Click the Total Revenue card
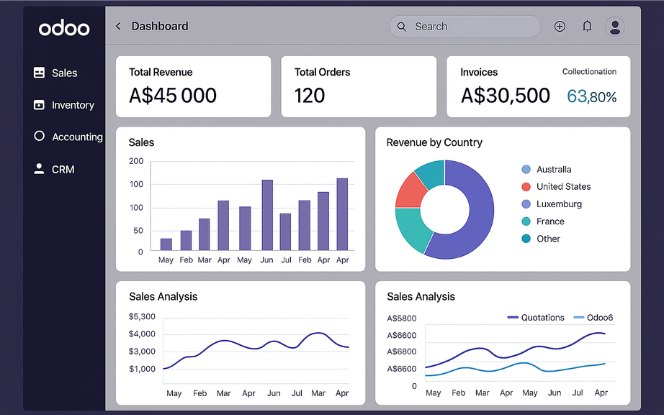The image size is (664, 415). tap(193, 86)
